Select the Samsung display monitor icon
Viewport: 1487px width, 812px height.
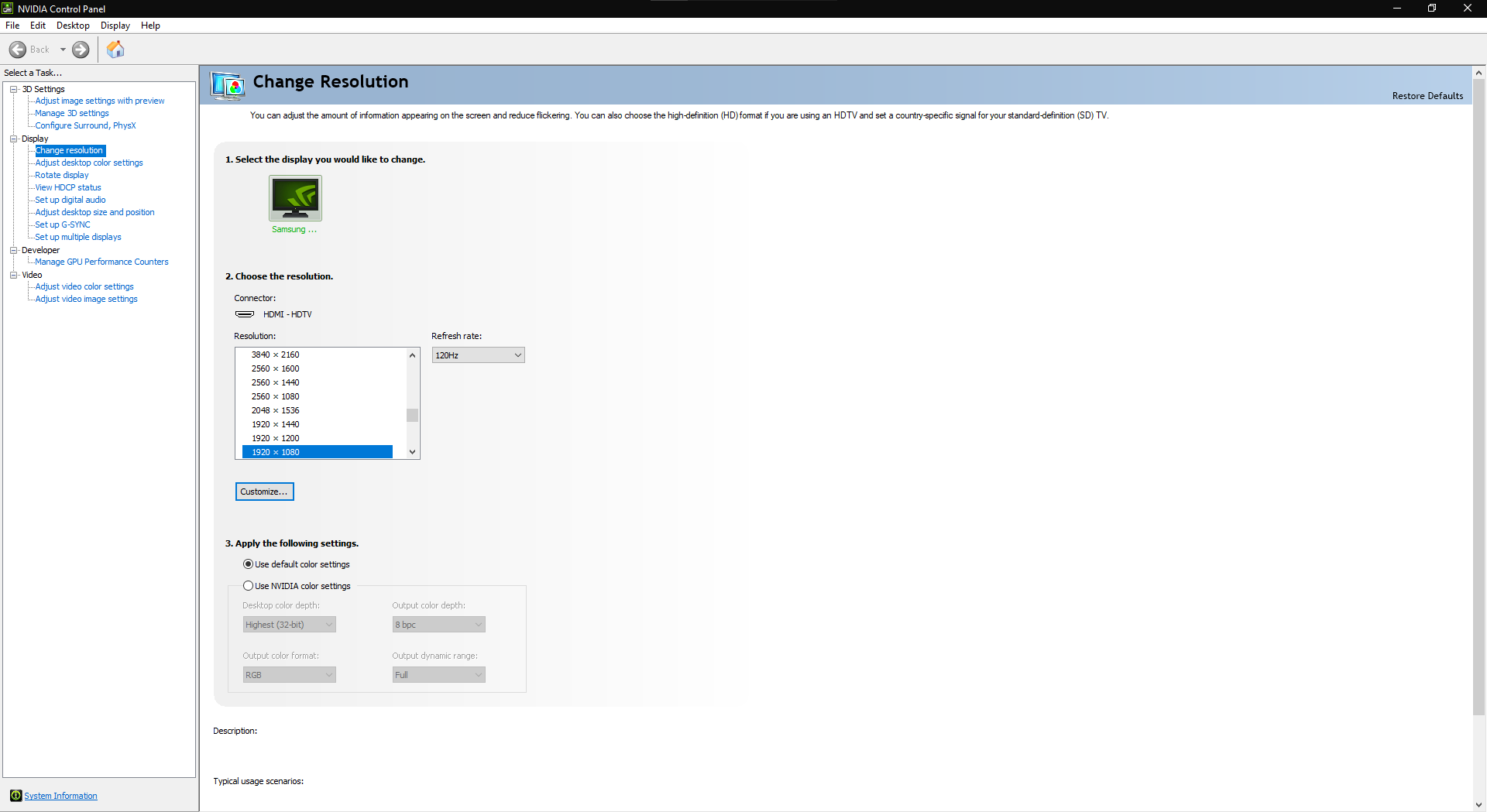tap(294, 198)
